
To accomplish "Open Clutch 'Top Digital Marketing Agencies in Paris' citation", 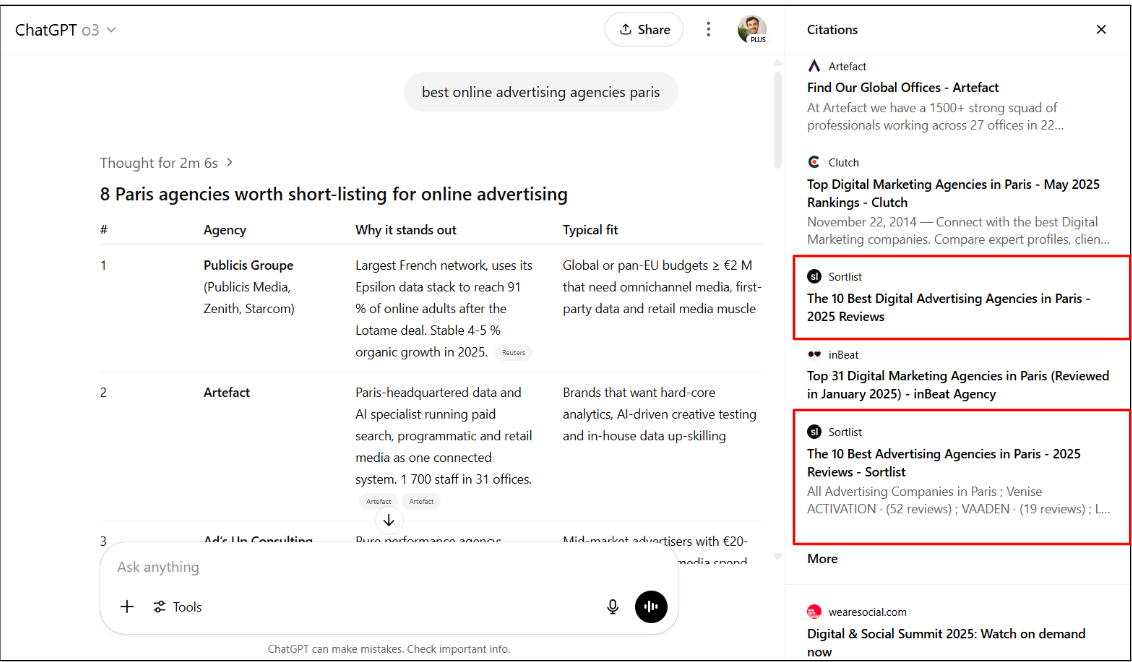I will [953, 193].
